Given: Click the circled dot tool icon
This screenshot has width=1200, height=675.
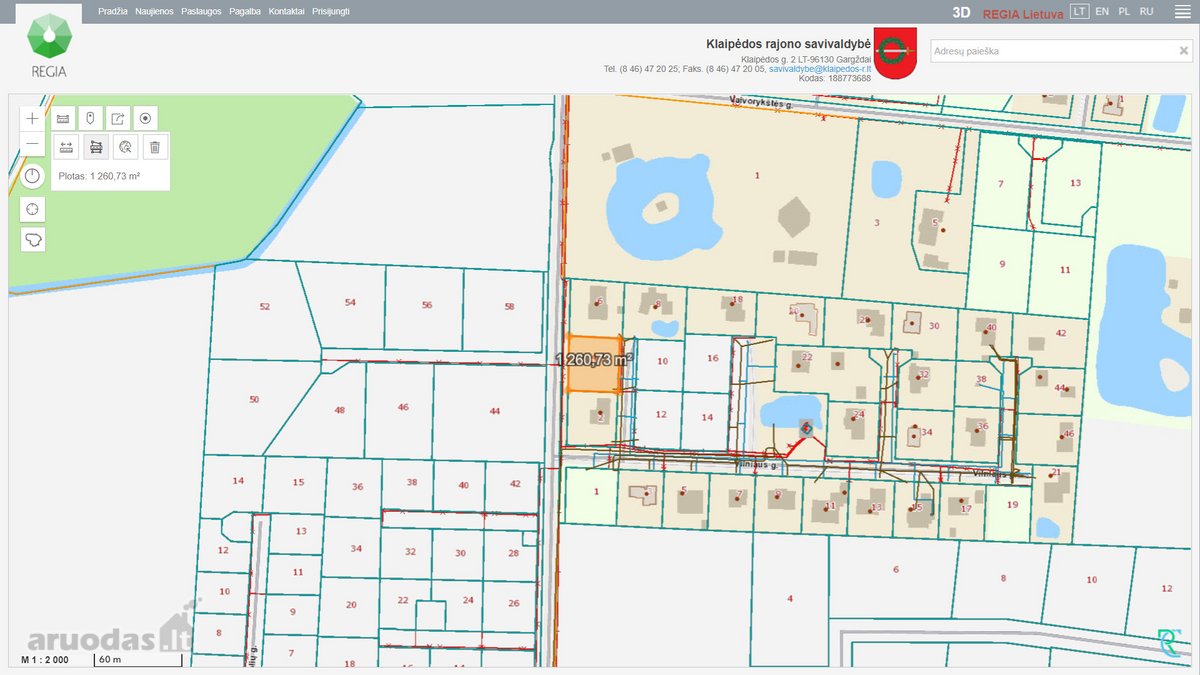Looking at the screenshot, I should (x=146, y=118).
